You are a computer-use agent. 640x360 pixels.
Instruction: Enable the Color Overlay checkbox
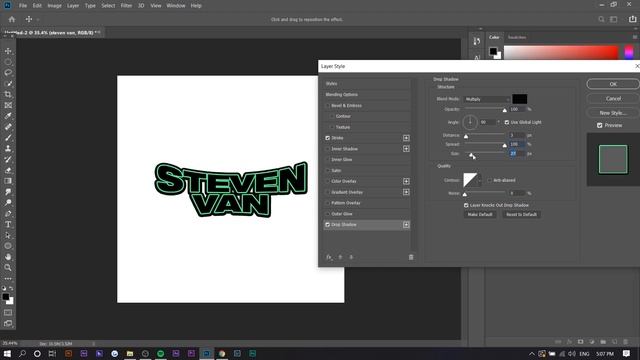click(327, 181)
